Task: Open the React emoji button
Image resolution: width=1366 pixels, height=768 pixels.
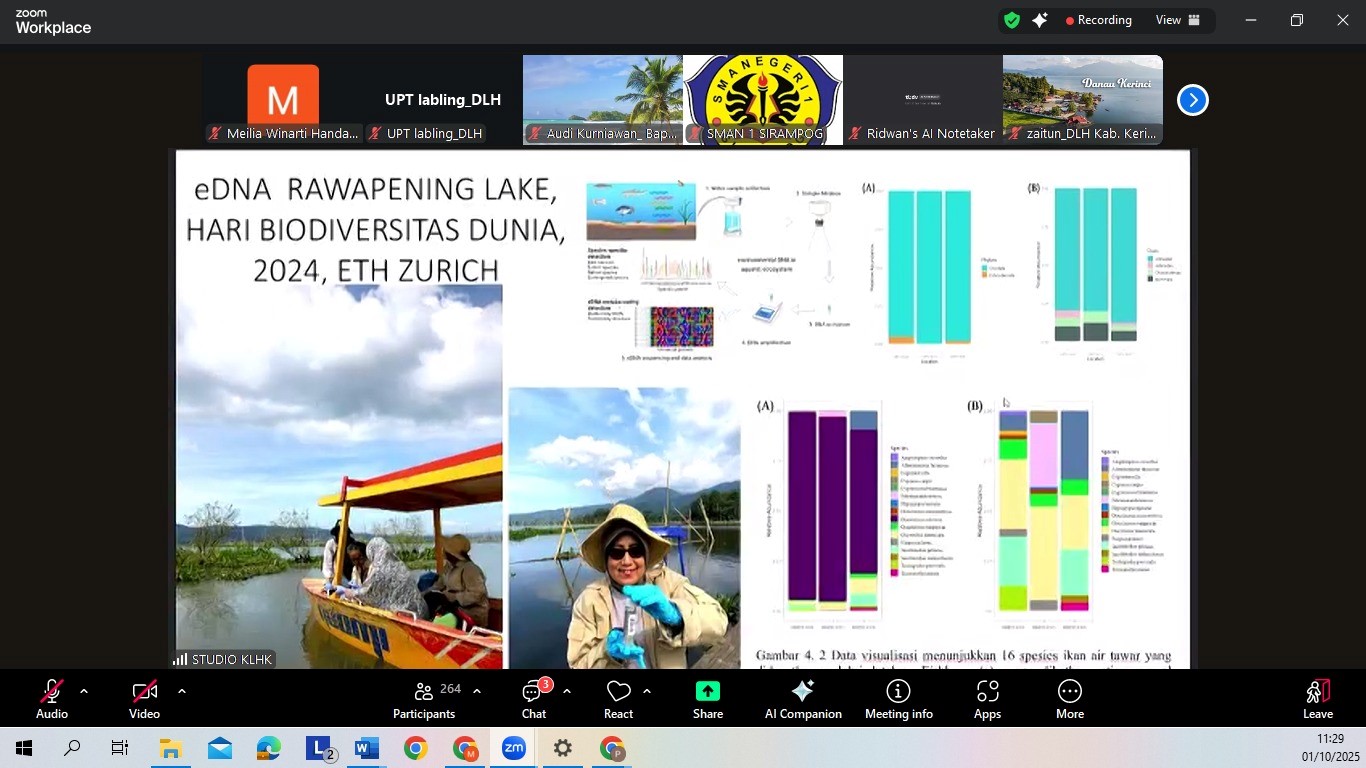Action: point(618,699)
